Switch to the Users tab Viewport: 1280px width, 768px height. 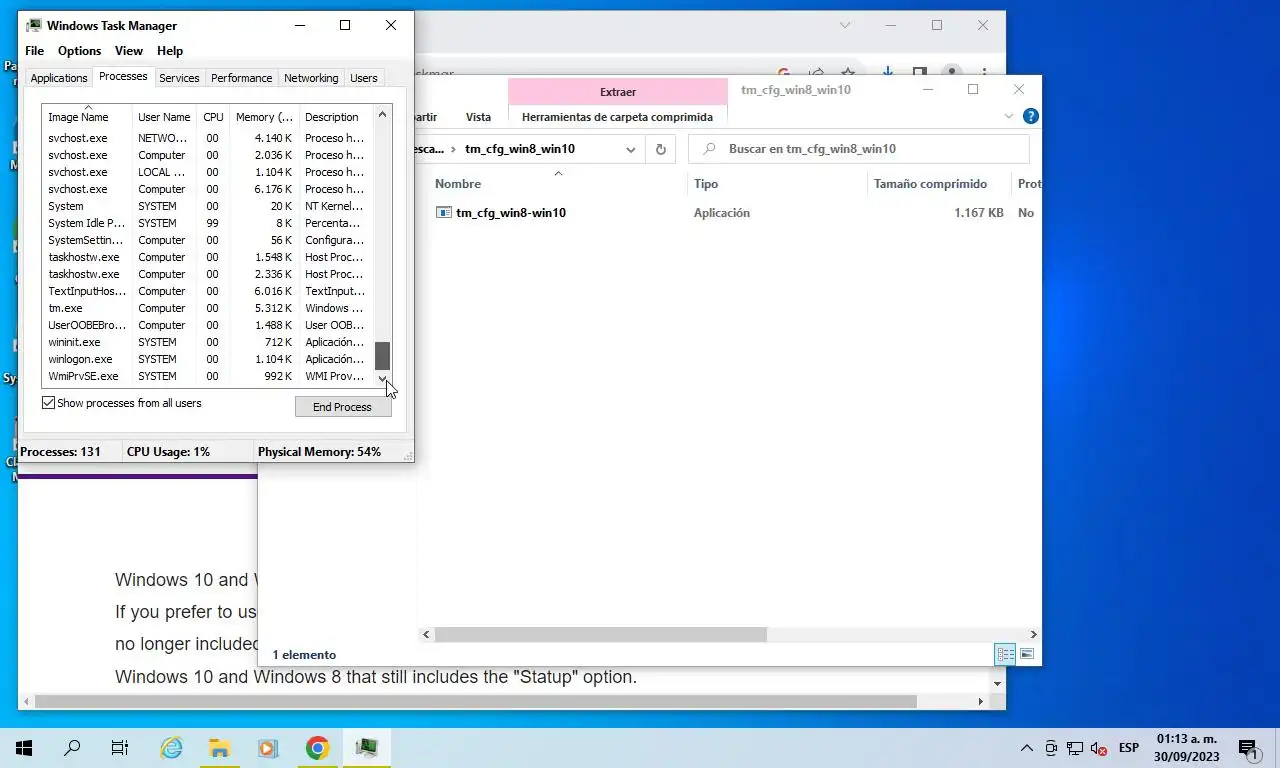coord(364,78)
